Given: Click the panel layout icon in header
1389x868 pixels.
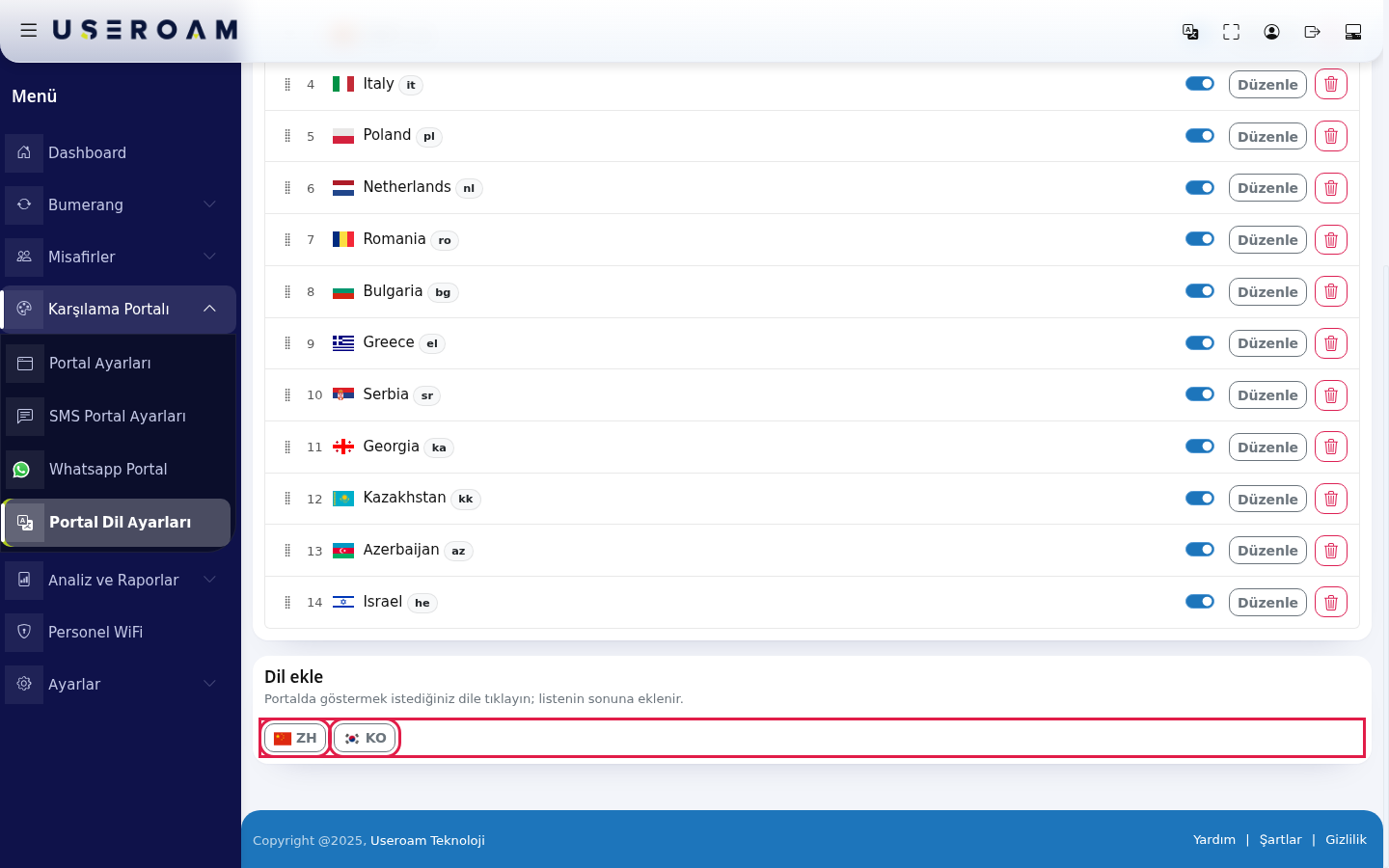Looking at the screenshot, I should [1352, 32].
